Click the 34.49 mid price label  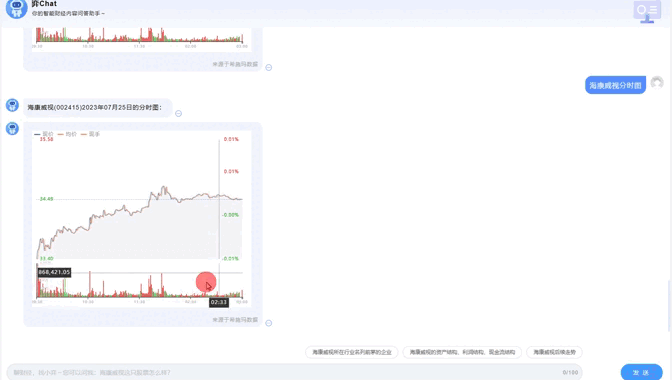46,199
